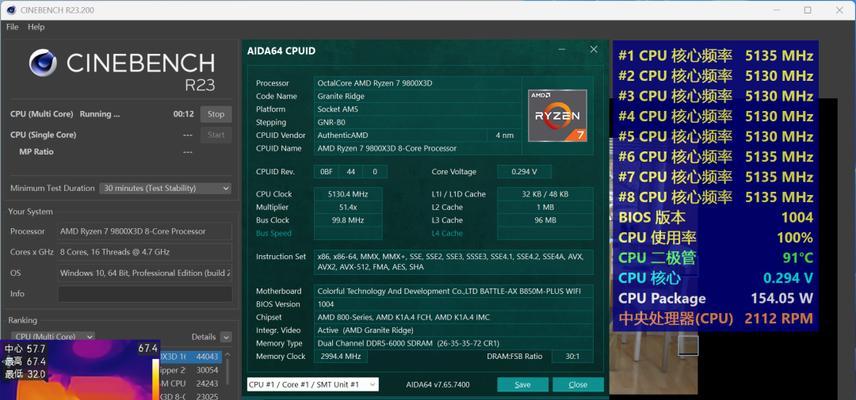Click the CPU Clock value 5130.4 MHz
856x400 pixels.
coord(348,194)
